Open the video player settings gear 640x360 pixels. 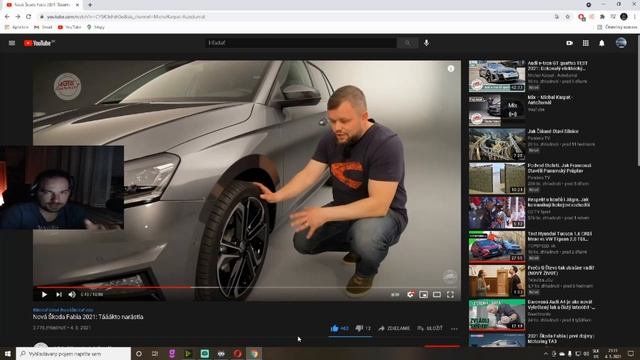point(411,294)
